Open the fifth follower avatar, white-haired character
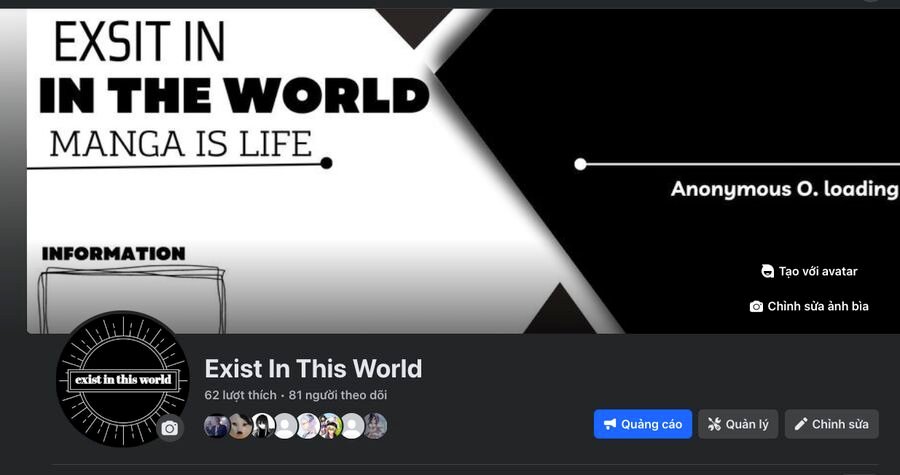900x475 pixels. (x=308, y=426)
